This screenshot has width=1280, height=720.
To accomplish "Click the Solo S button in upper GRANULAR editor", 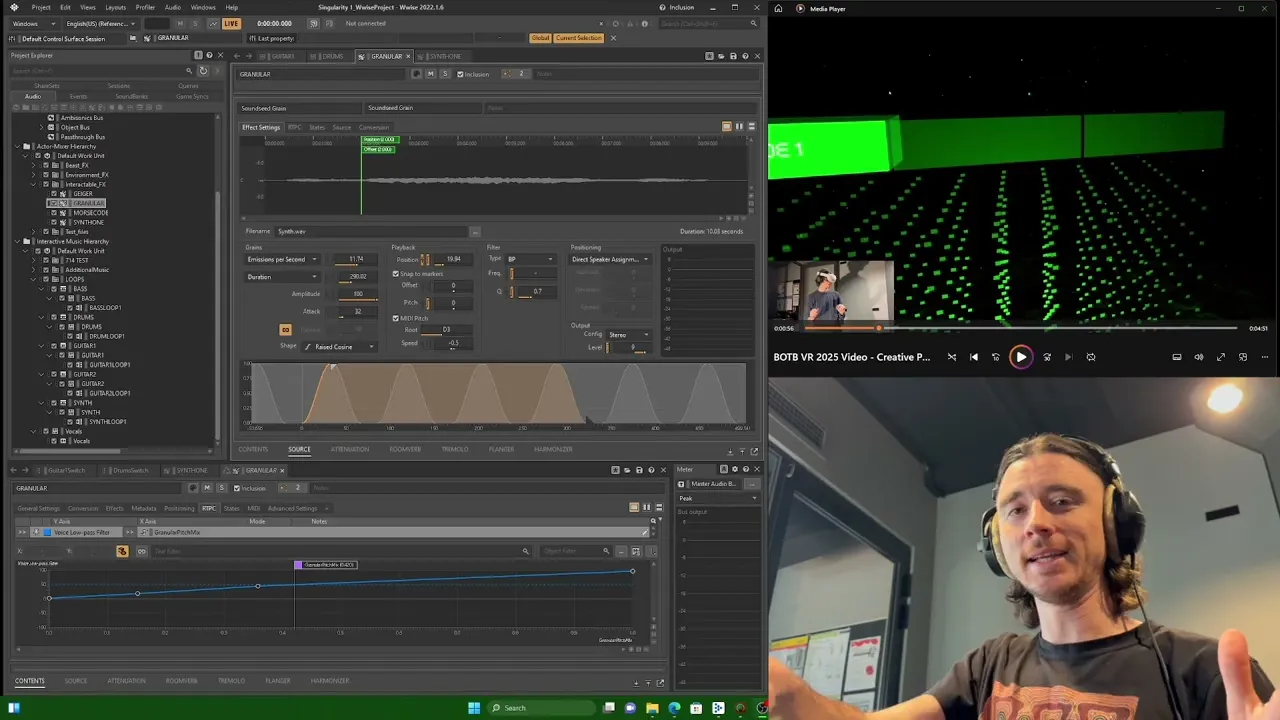I will pos(445,74).
